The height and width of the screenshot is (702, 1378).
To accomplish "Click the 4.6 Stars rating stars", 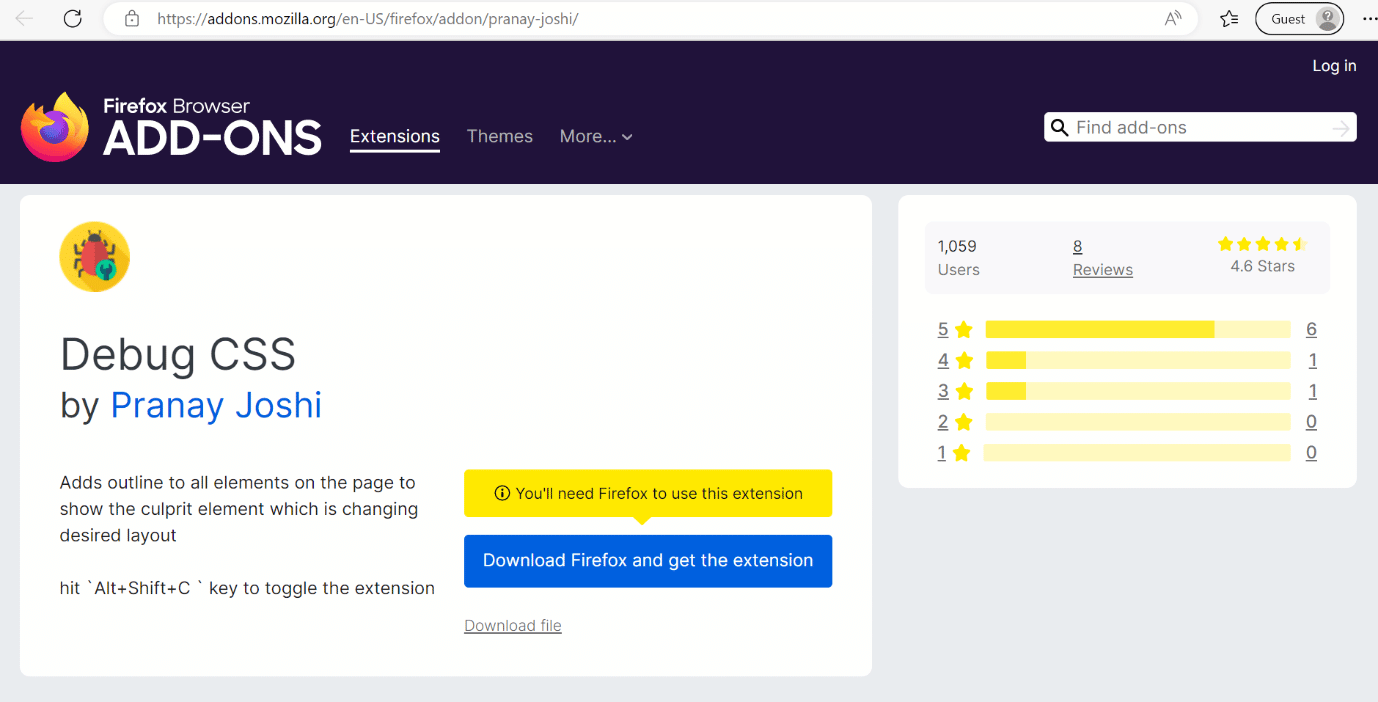I will tap(1262, 244).
